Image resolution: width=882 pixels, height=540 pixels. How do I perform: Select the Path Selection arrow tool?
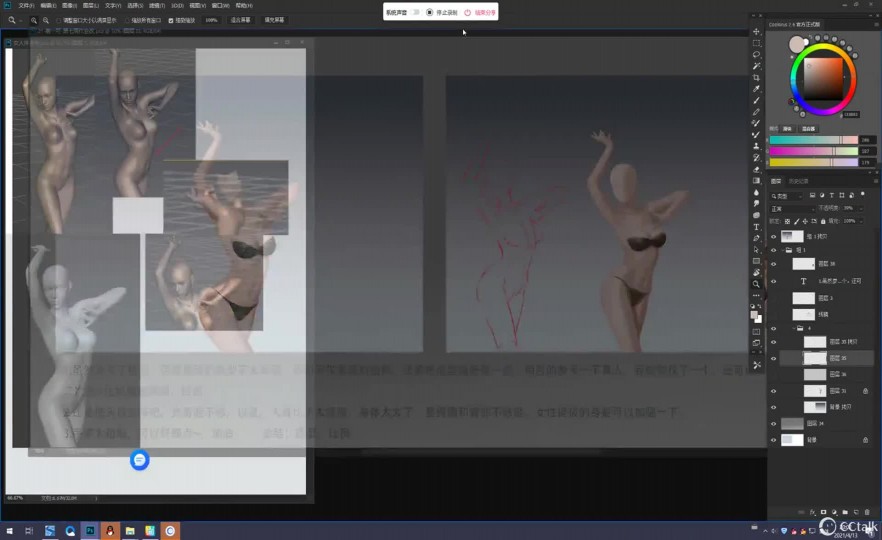tap(757, 250)
